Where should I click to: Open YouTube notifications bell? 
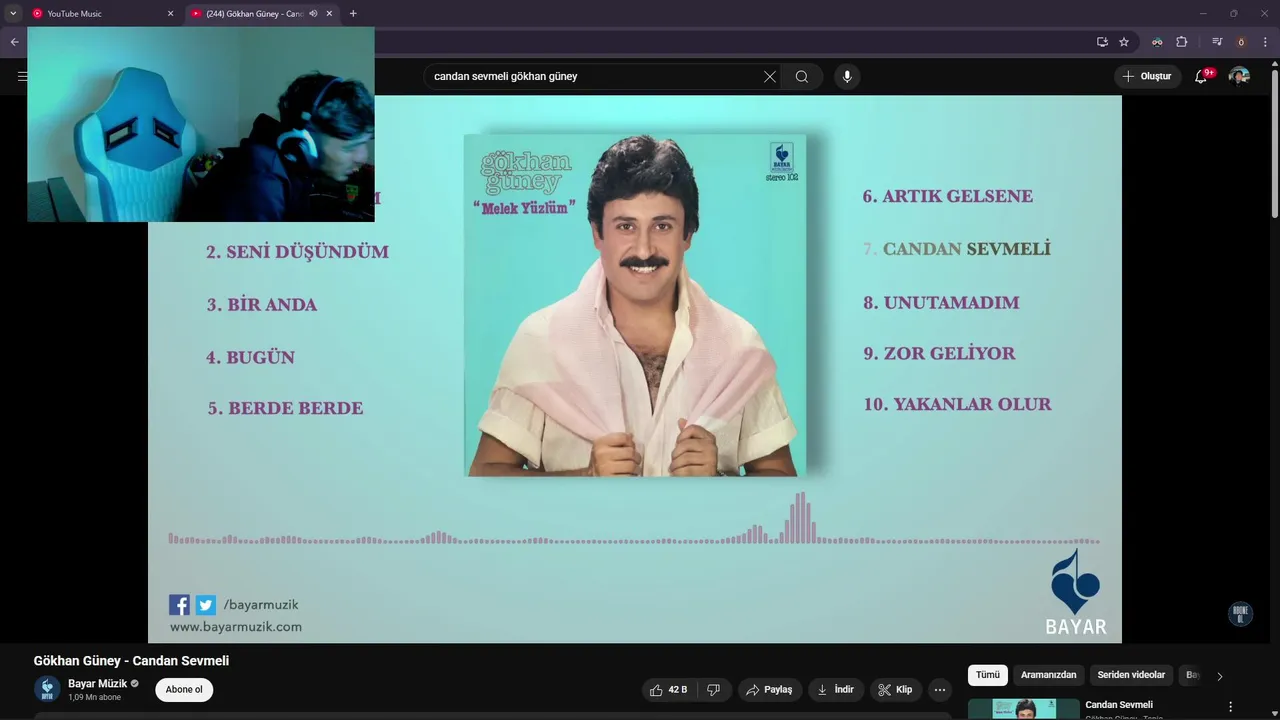1201,76
